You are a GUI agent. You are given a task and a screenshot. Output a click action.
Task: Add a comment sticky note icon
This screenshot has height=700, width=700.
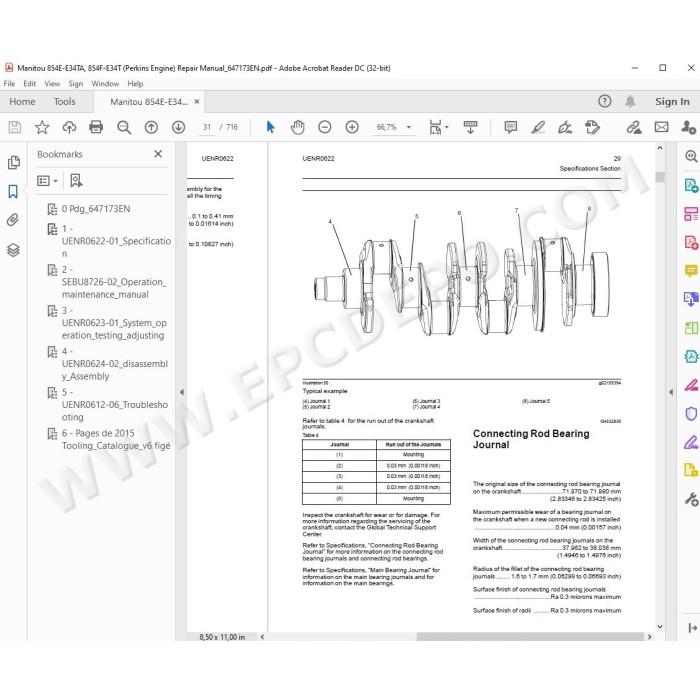click(511, 127)
